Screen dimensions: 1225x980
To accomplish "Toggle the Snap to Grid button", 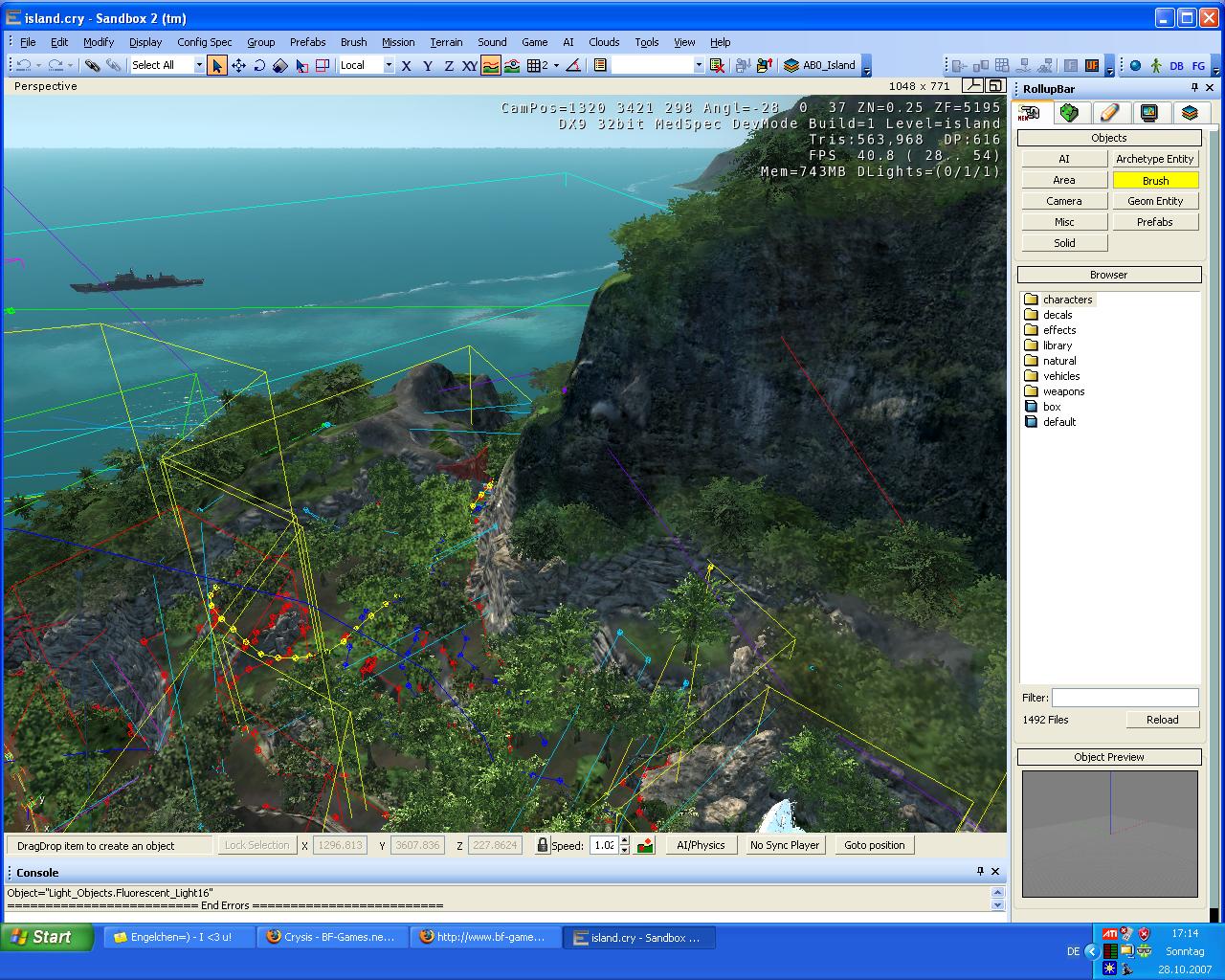I will pyautogui.click(x=538, y=65).
